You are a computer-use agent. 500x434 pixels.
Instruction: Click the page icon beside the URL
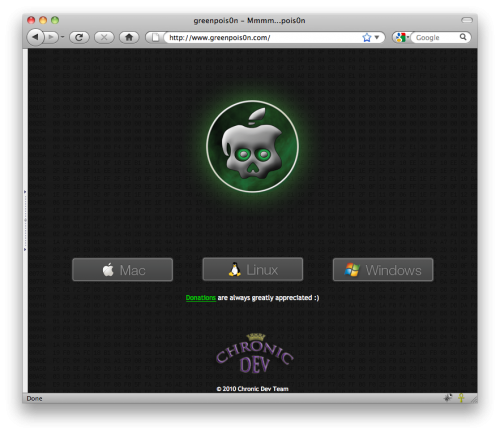coord(155,37)
